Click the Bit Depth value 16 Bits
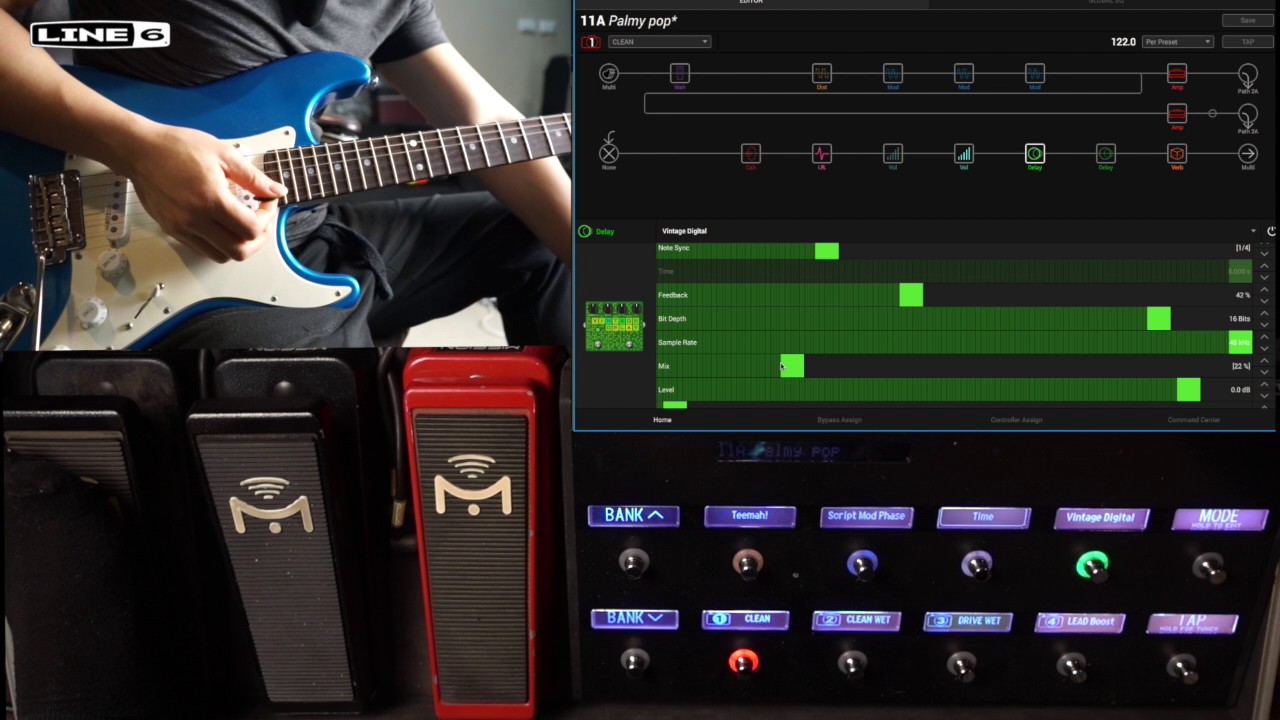1280x720 pixels. point(1240,319)
